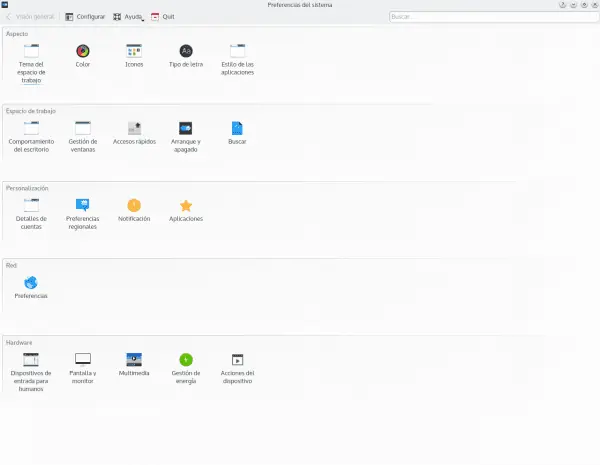Image resolution: width=600 pixels, height=465 pixels.
Task: Open the Aplicaciones settings module
Action: click(x=186, y=210)
